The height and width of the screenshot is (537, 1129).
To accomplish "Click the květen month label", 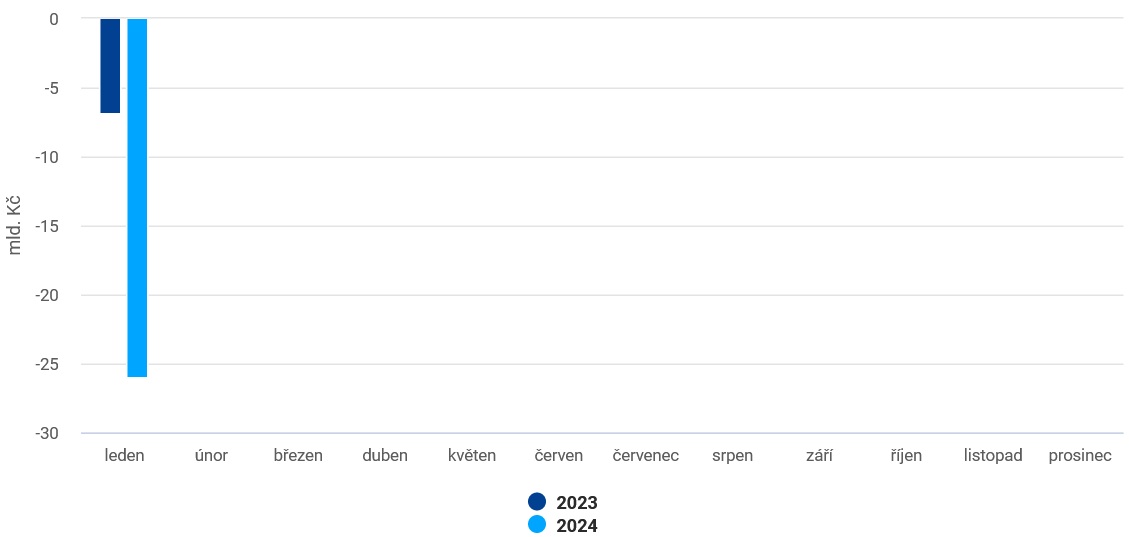I will click(472, 456).
